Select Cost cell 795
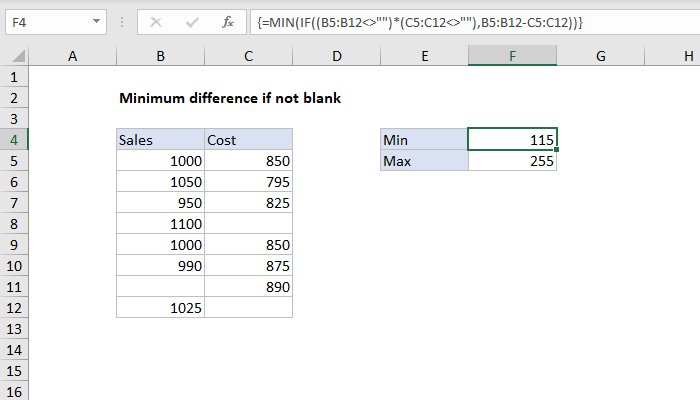 [x=248, y=182]
